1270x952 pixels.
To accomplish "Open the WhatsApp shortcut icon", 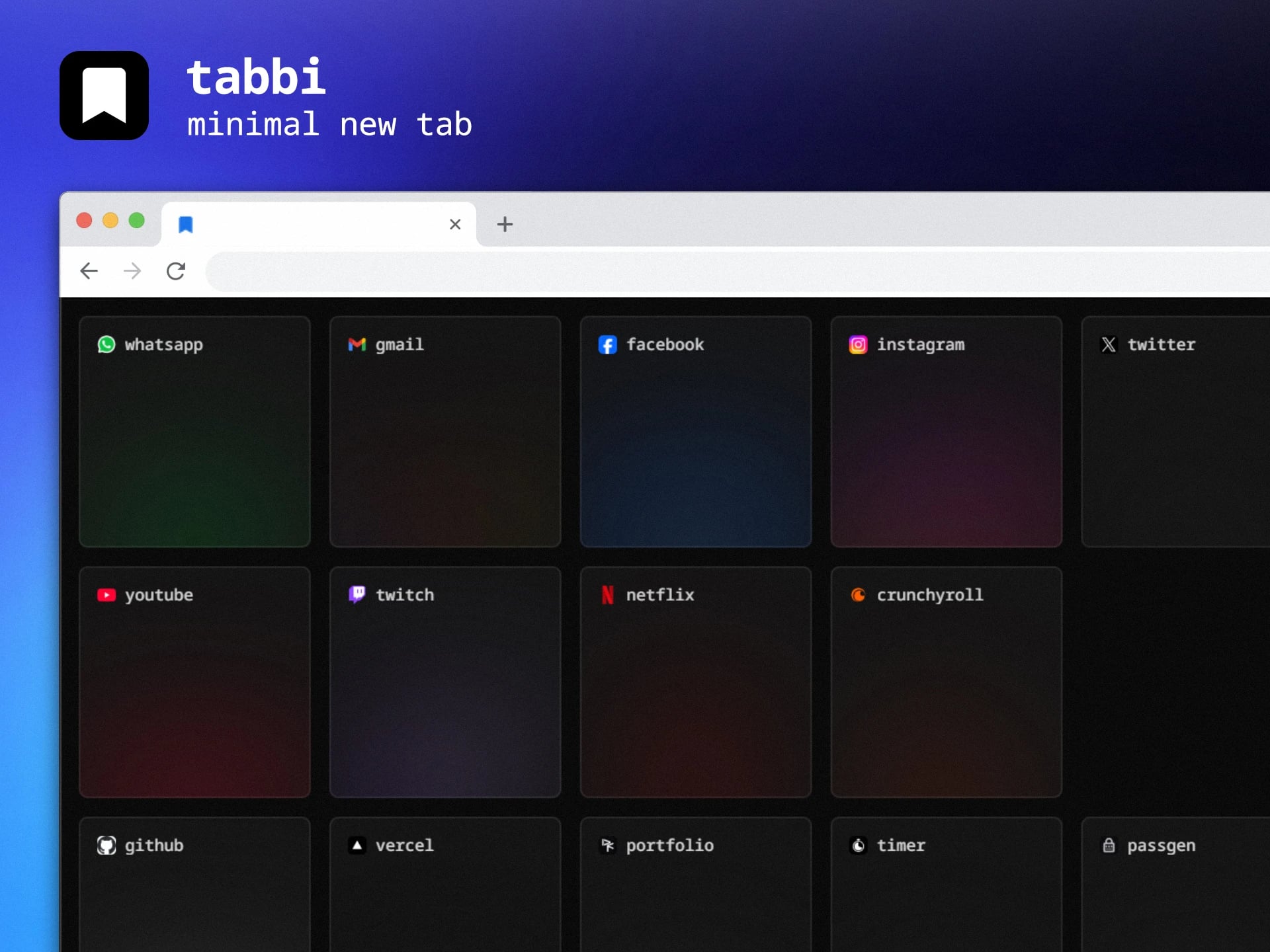I will click(x=106, y=344).
